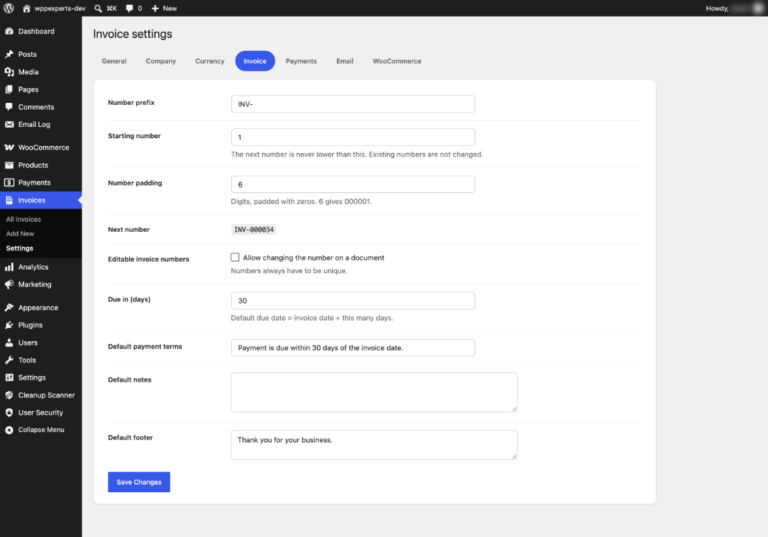Focus the Number prefix field
Viewport: 768px width, 537px height.
coord(353,104)
